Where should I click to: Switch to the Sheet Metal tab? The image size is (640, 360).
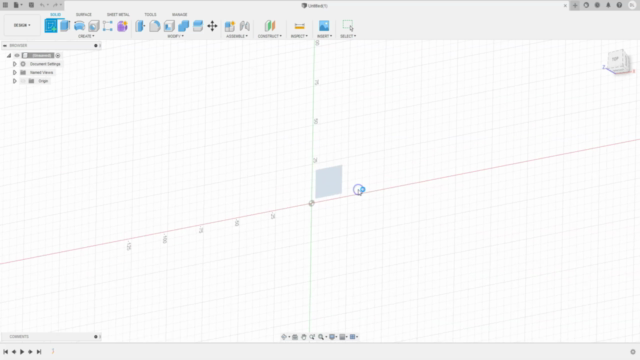click(118, 15)
